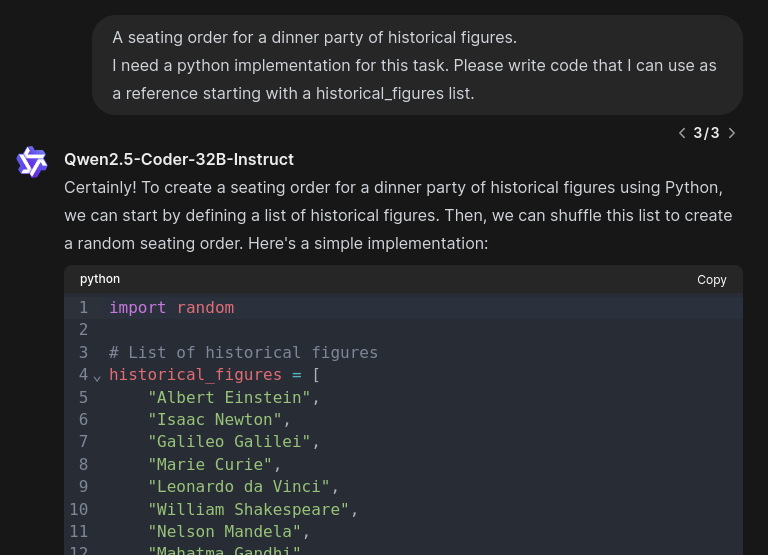Image resolution: width=768 pixels, height=555 pixels.
Task: Click the "Nelson Mandela" list entry
Action: click(225, 531)
